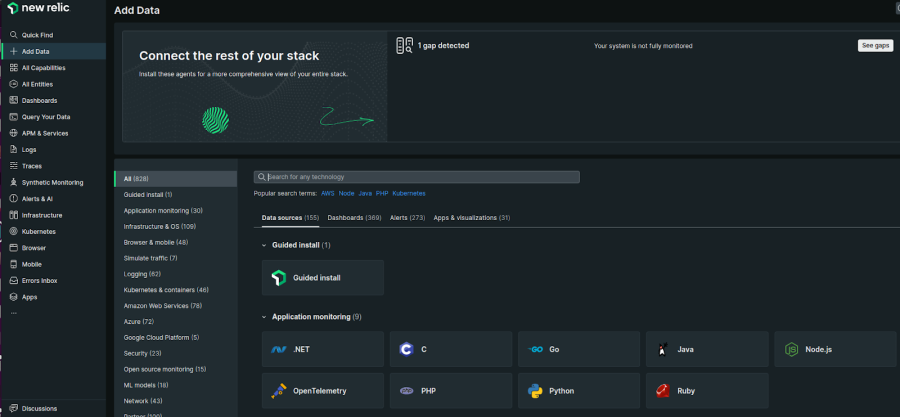The width and height of the screenshot is (900, 417).
Task: Expand sidebar more items ellipsis
Action: 14,313
